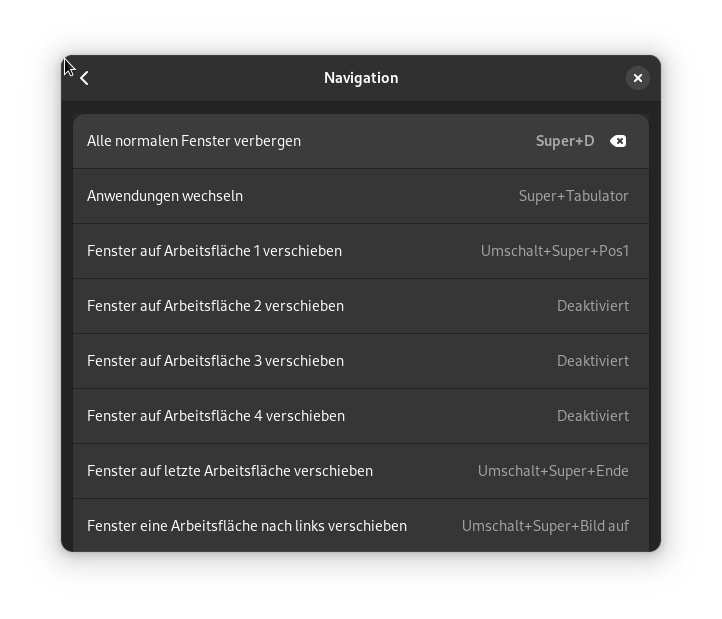Screen dimensions: 722x619
Task: Click the Umschalt+Super+Bild auf shortcut value
Action: point(545,526)
